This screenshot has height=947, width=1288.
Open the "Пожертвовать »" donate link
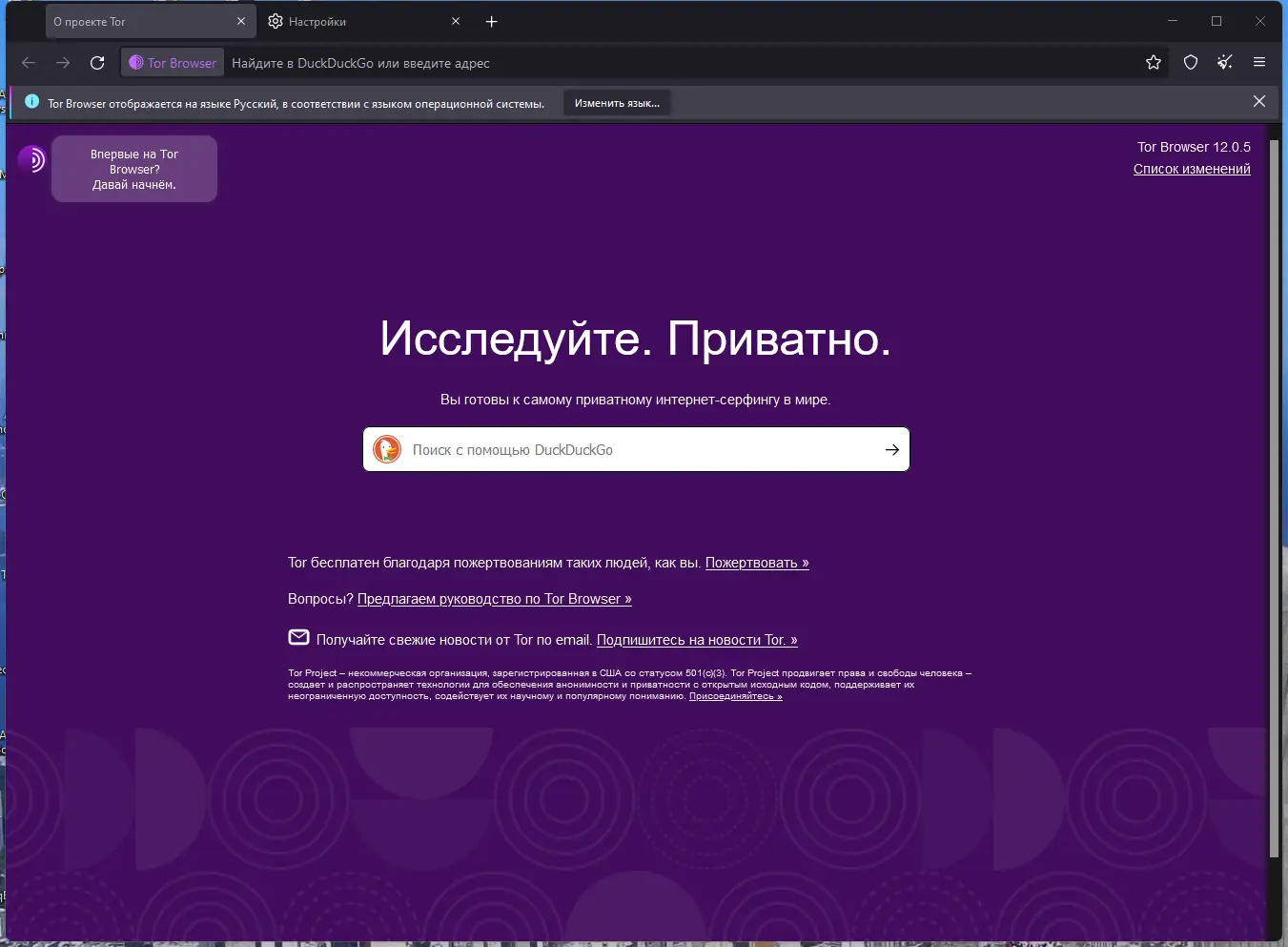click(x=757, y=563)
